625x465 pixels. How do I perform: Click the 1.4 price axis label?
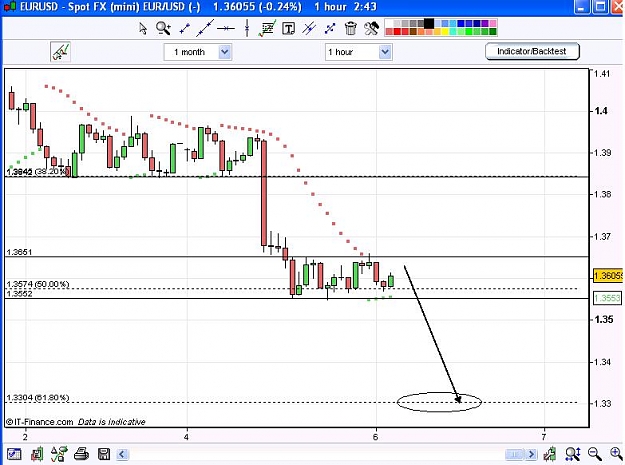(601, 111)
